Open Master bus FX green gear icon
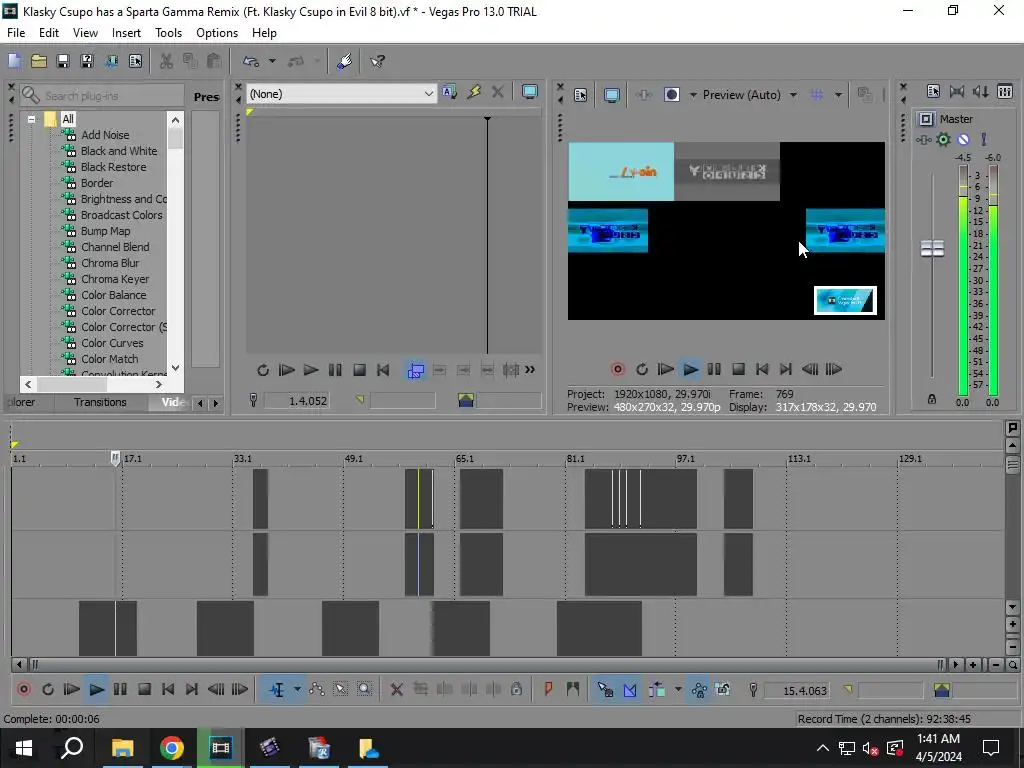Screen dimensions: 1024x768 tap(943, 139)
